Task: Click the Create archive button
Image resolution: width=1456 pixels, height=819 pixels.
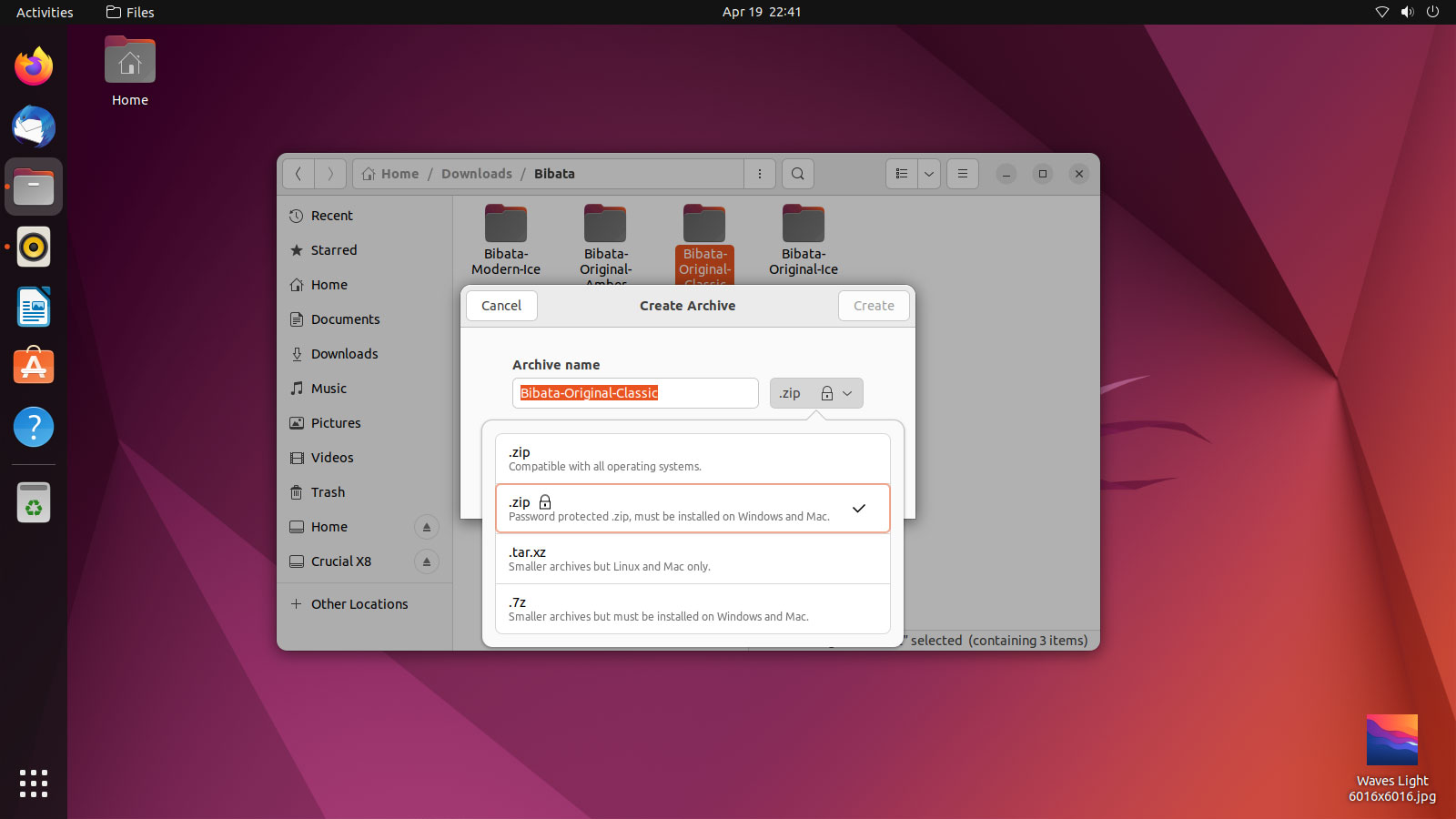Action: pos(873,306)
